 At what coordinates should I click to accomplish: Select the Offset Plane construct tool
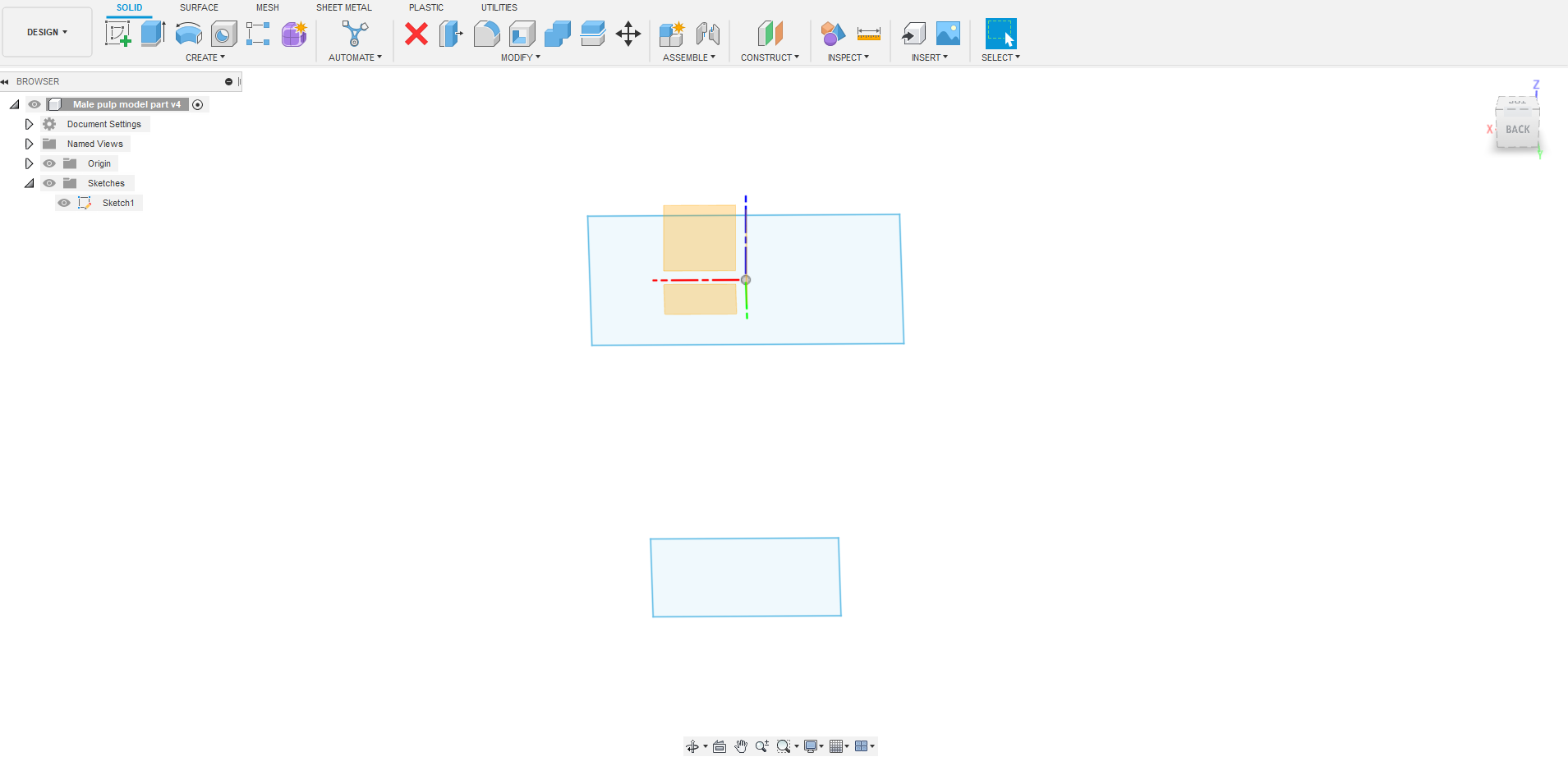pos(770,34)
